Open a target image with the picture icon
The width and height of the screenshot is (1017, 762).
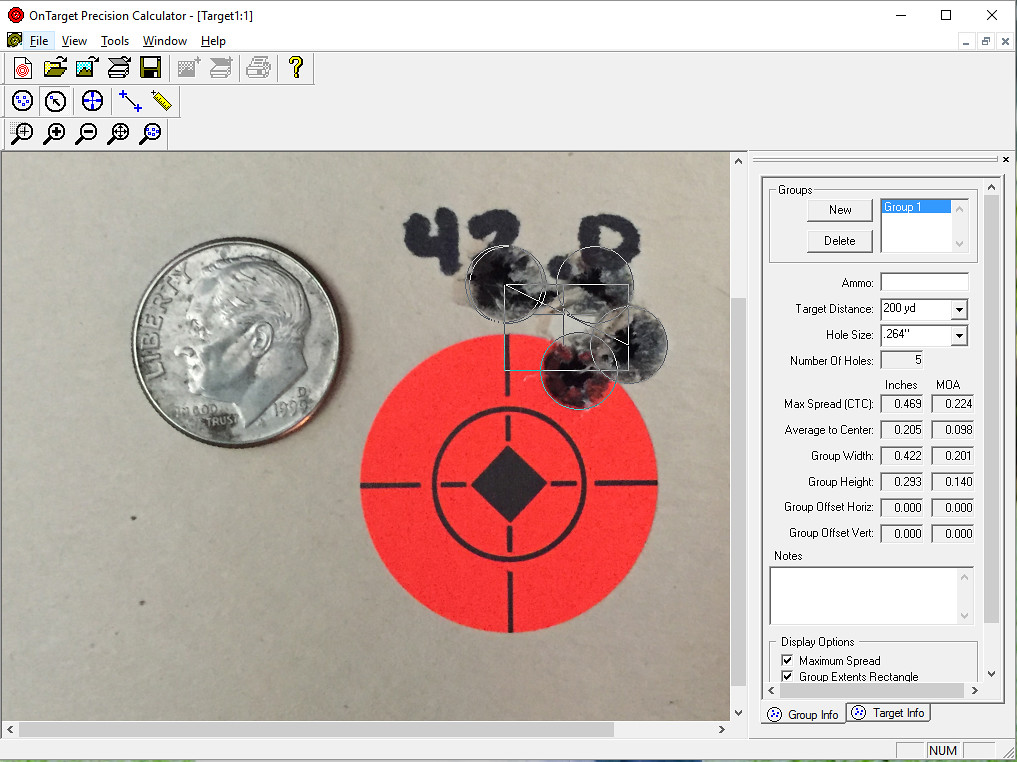pos(87,68)
